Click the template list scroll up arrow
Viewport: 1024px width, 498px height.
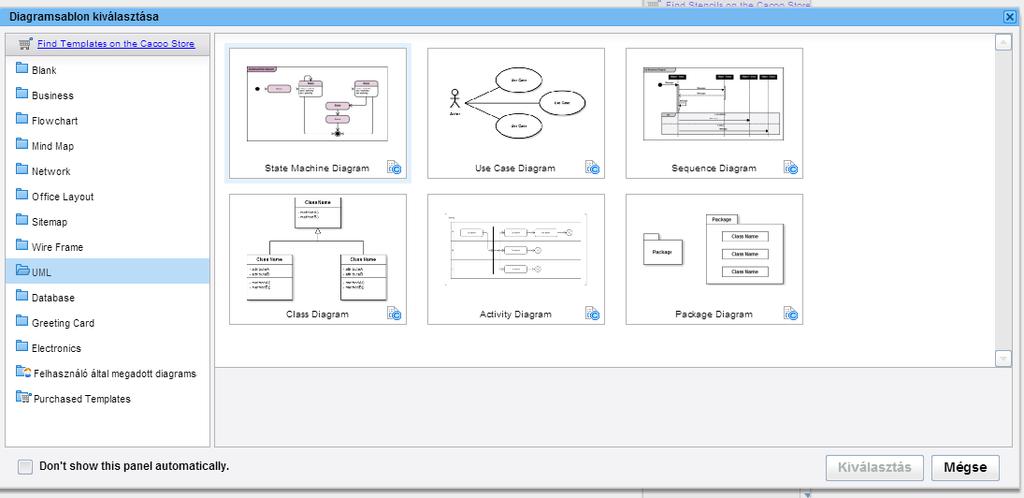pyautogui.click(x=1002, y=42)
